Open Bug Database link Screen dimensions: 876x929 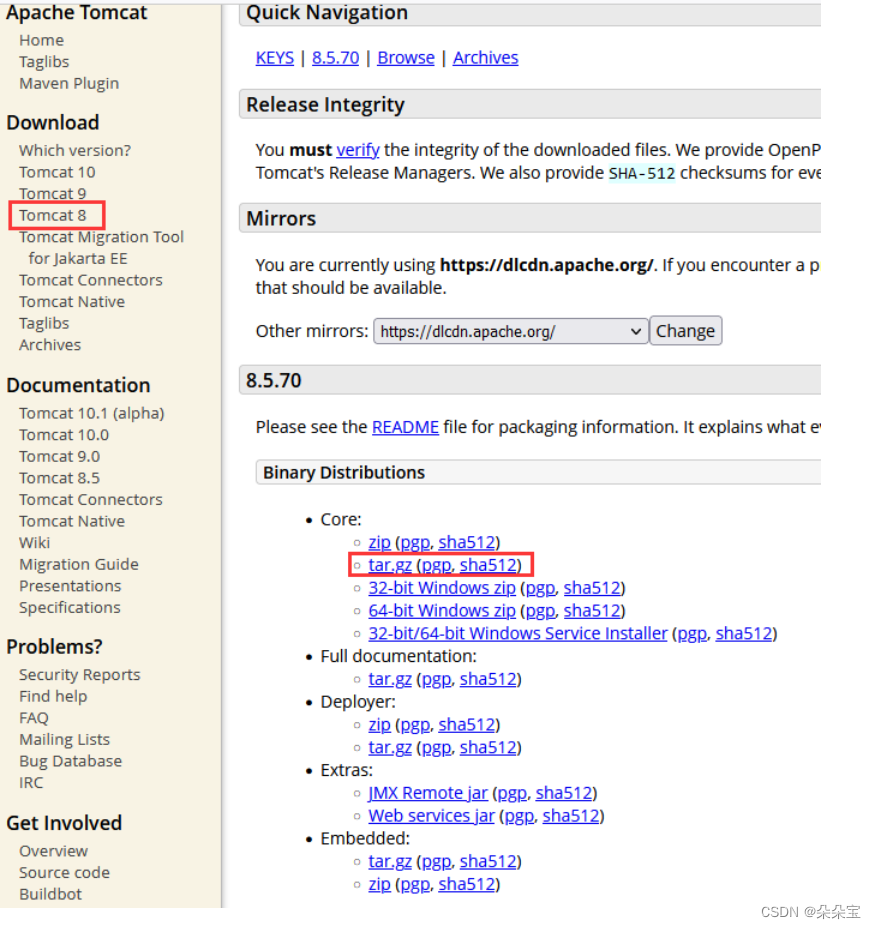pos(70,761)
